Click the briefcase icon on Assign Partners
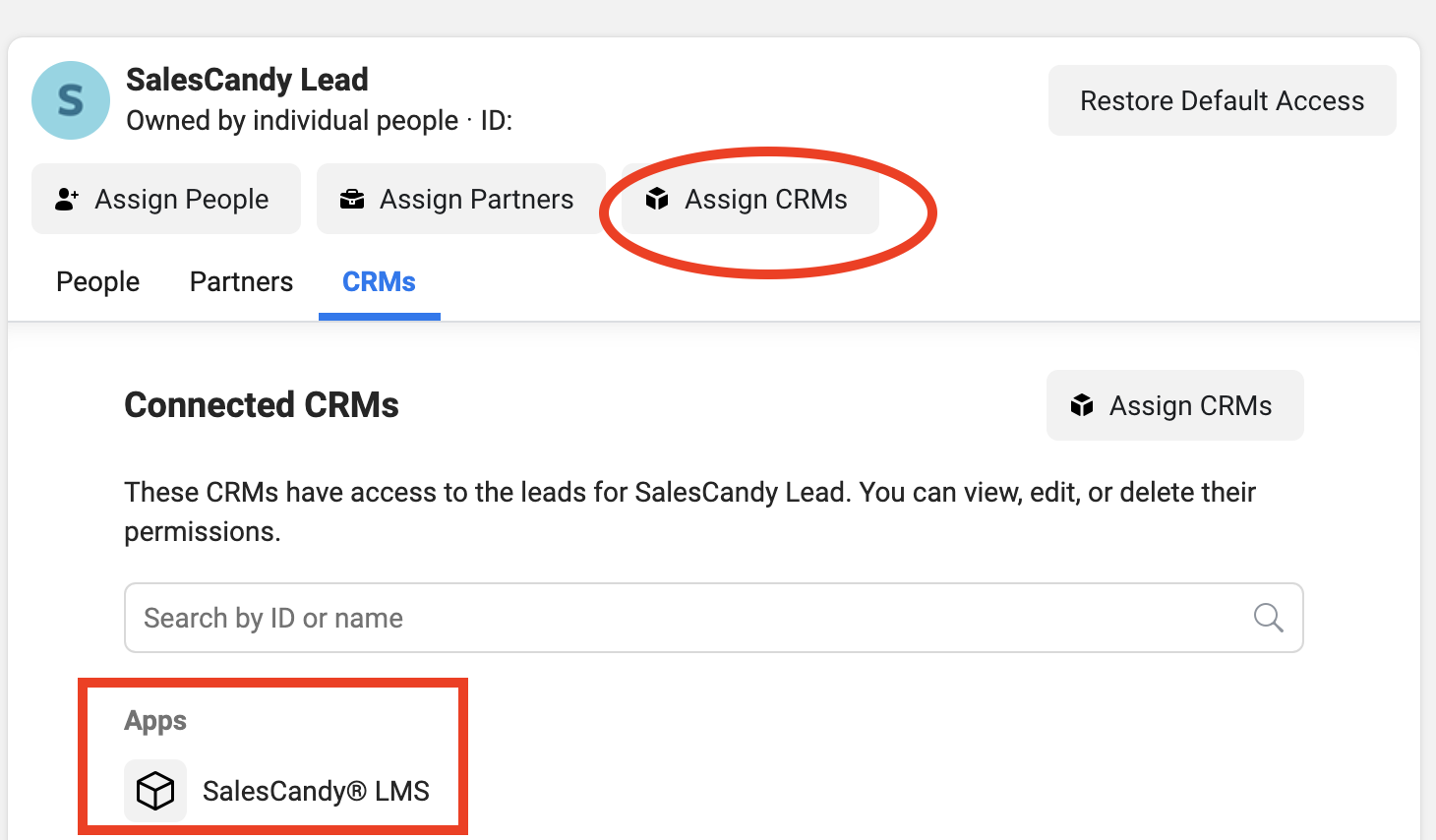Screen dimensions: 1436x840 pyautogui.click(x=352, y=200)
